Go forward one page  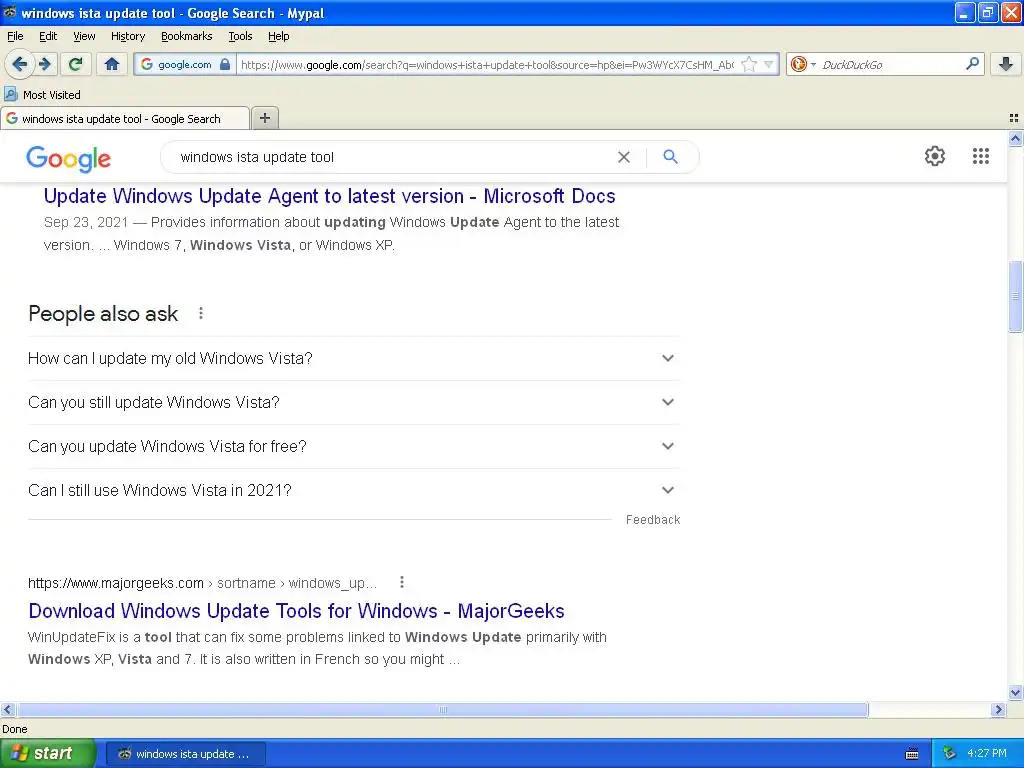45,64
